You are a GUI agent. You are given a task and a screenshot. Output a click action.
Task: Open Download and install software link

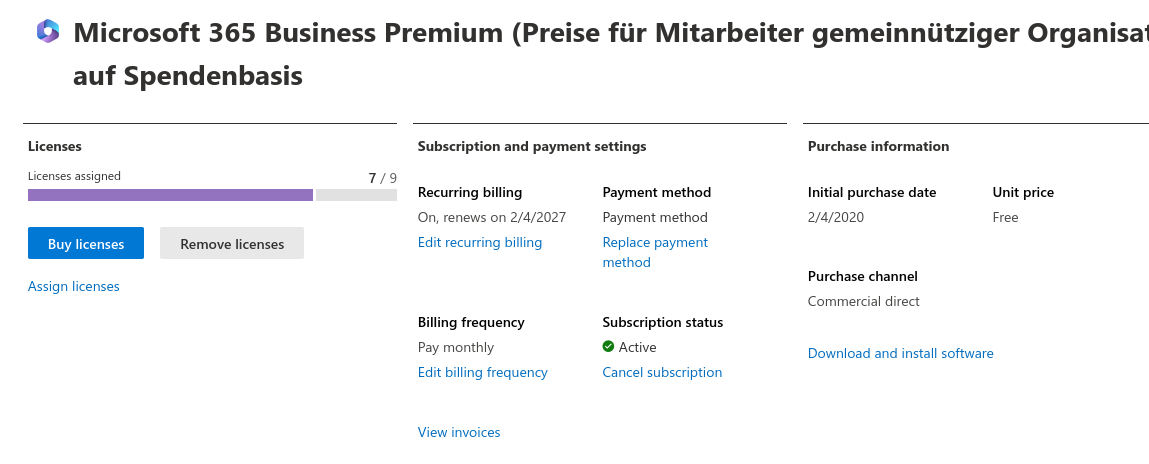click(901, 354)
